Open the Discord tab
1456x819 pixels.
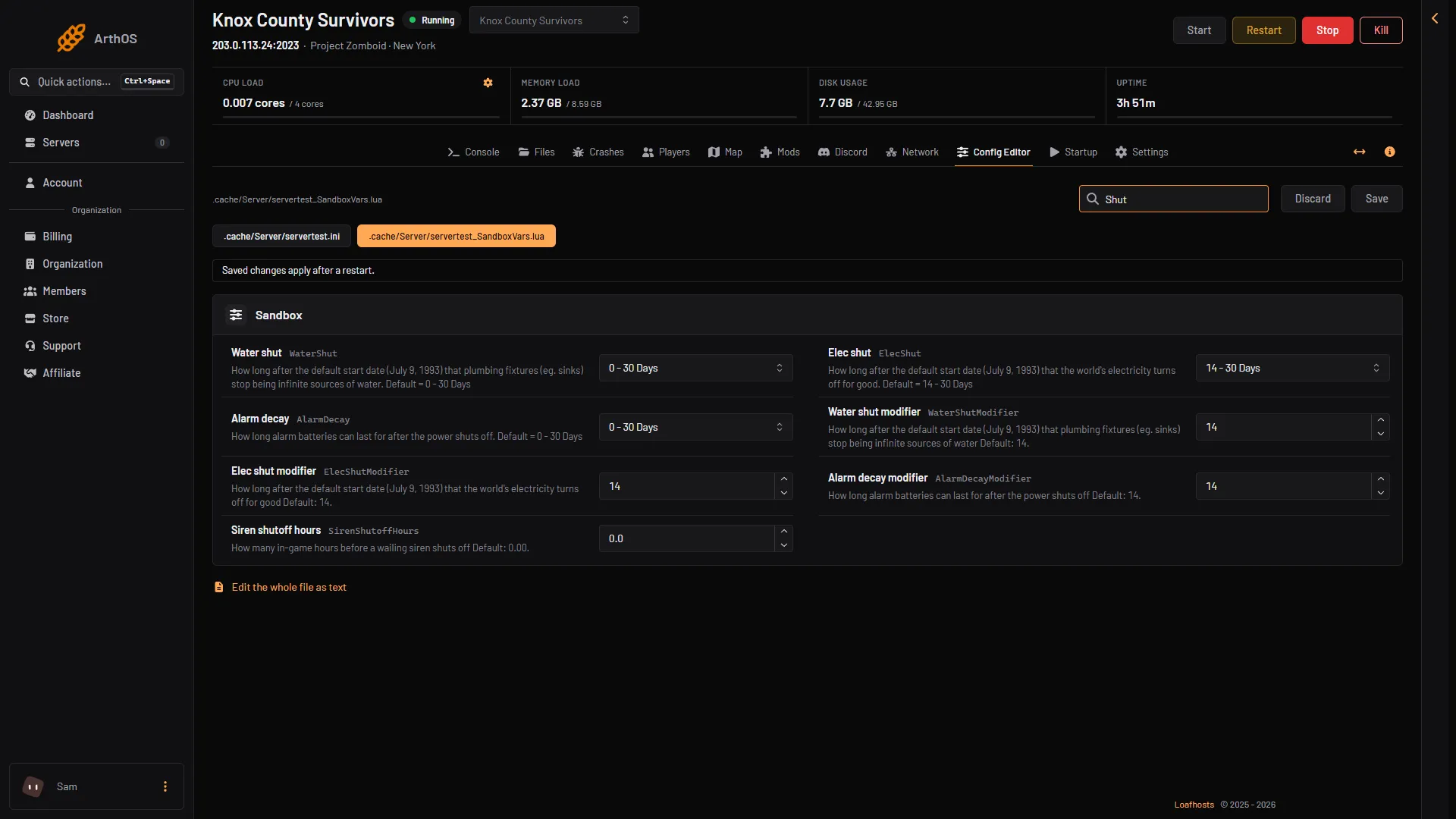(x=843, y=152)
